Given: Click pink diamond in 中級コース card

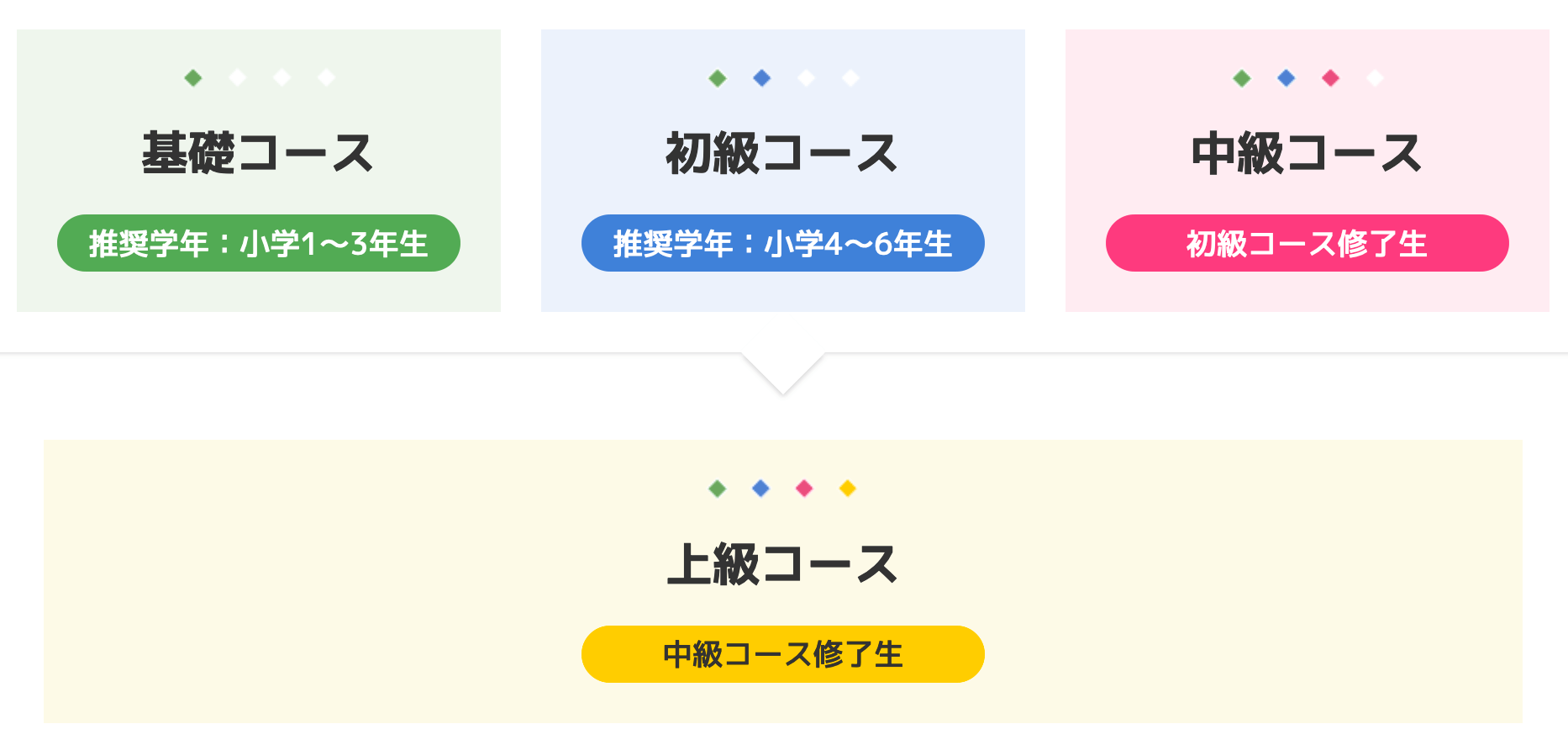Looking at the screenshot, I should point(1330,78).
